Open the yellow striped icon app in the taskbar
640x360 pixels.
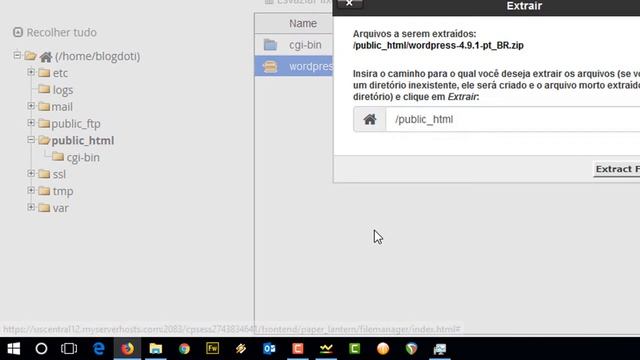tap(241, 349)
